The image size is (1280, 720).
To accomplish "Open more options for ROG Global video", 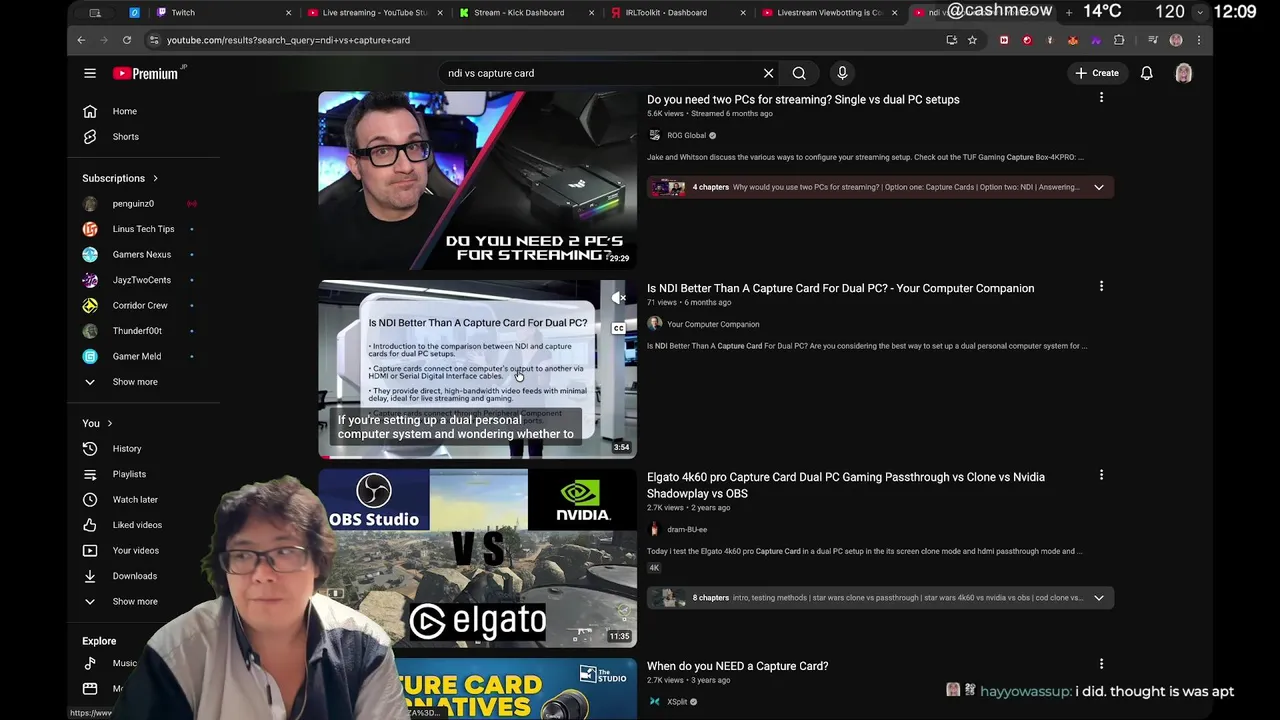I will 1101,98.
